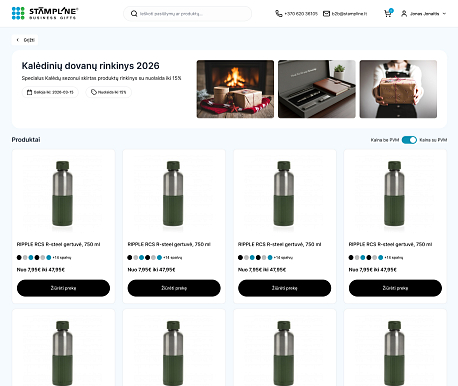This screenshot has height=386, width=458.
Task: Click the bottle image on the fourth card
Action: [395, 194]
